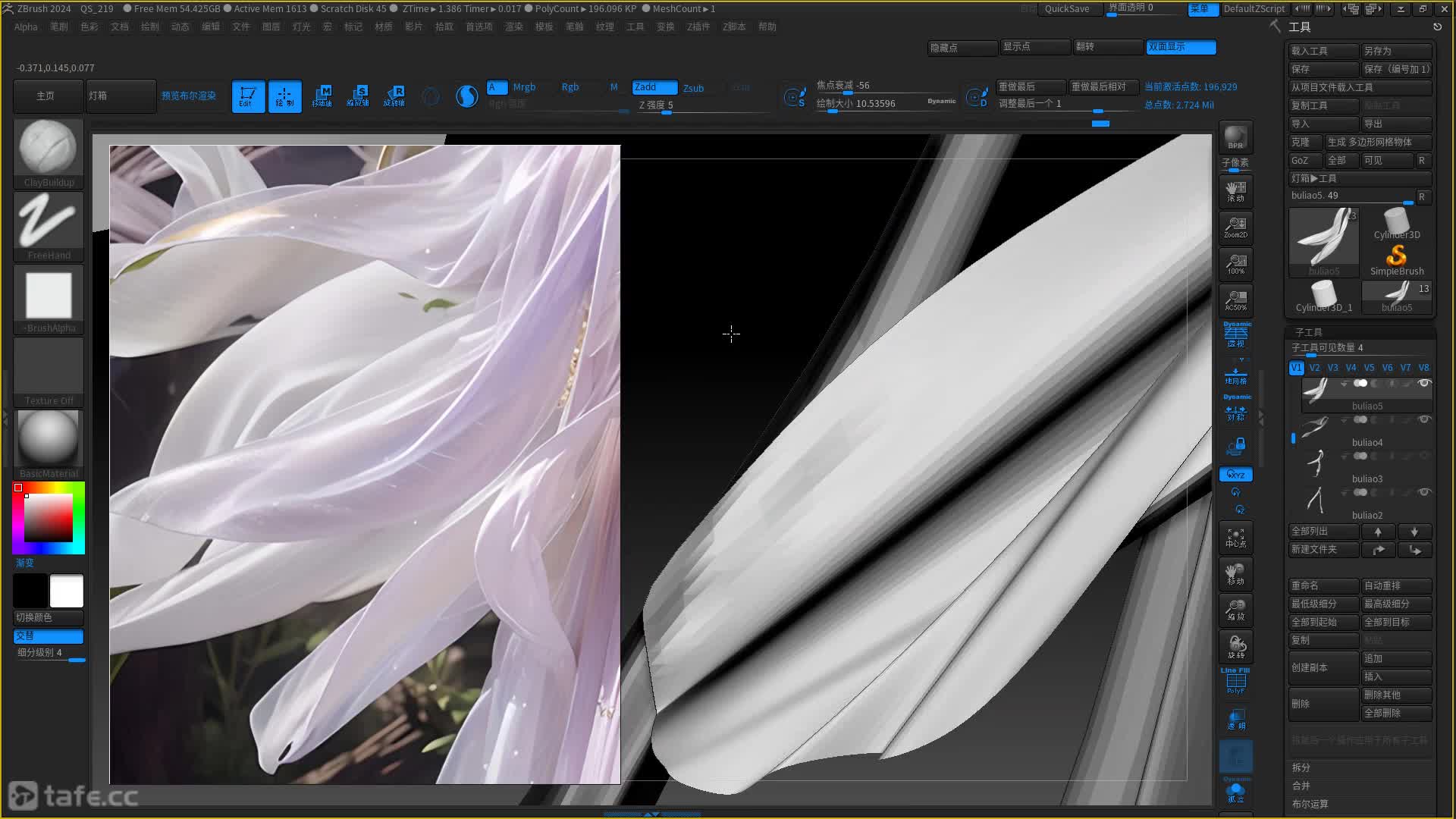Select the Cylinder3D tool thumbnail
The height and width of the screenshot is (819, 1456).
[x=1396, y=222]
